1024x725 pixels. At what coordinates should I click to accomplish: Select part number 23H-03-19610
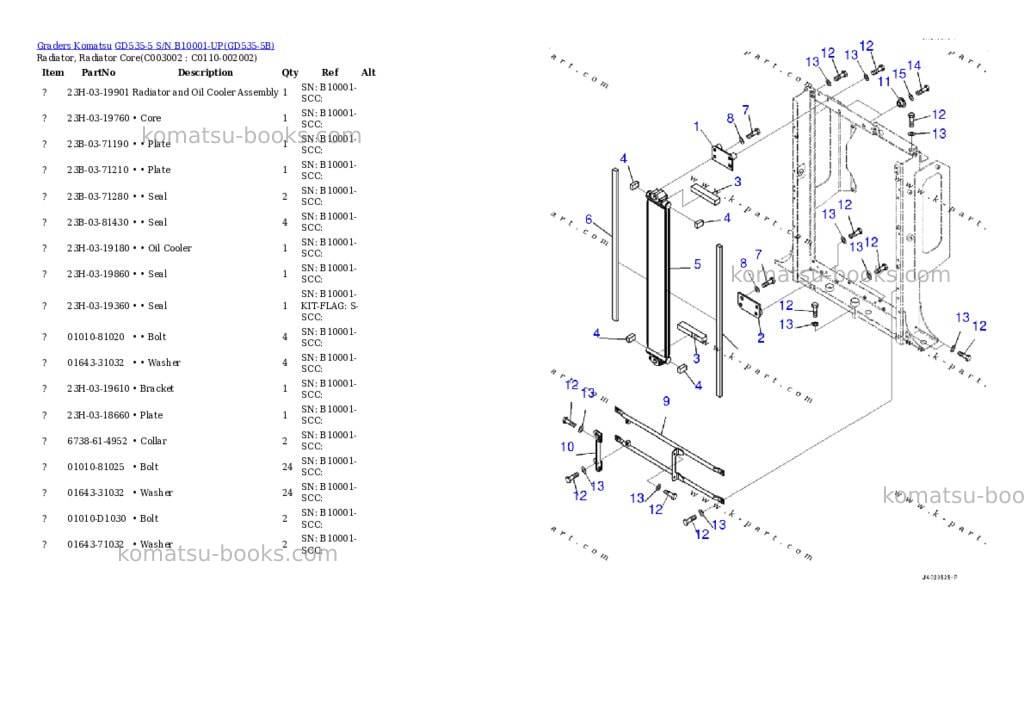click(x=98, y=389)
